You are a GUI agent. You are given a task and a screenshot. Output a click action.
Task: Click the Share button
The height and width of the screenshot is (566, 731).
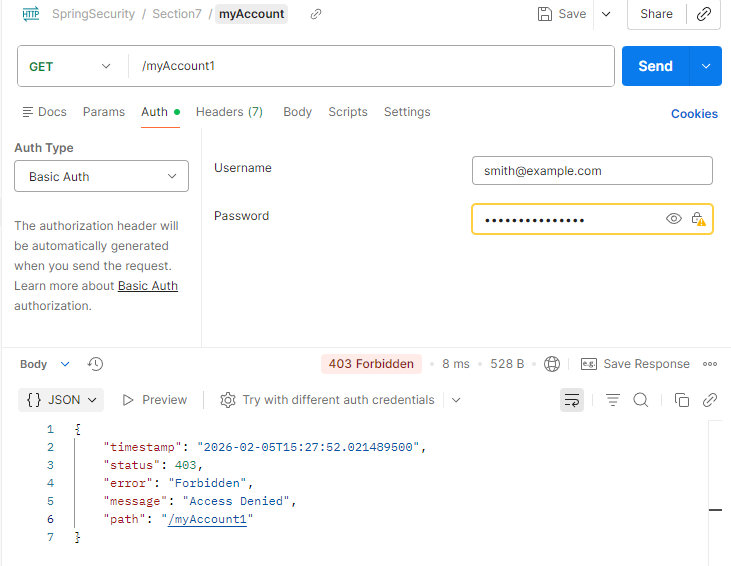click(656, 14)
